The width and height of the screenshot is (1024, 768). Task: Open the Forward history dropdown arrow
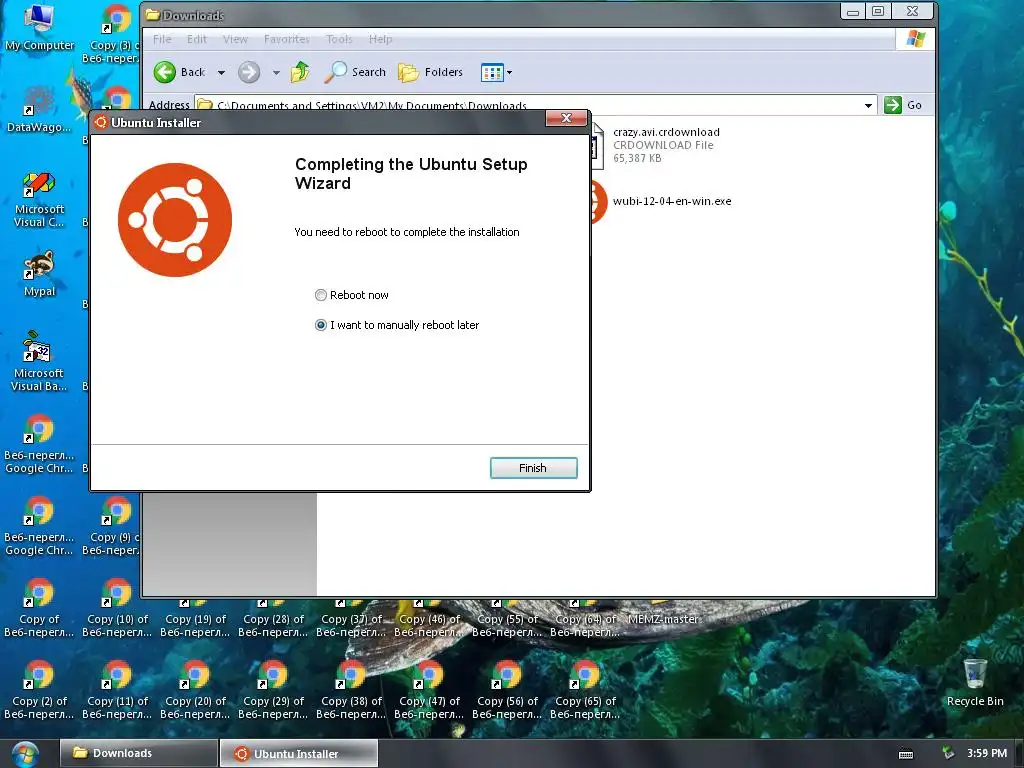[x=276, y=72]
